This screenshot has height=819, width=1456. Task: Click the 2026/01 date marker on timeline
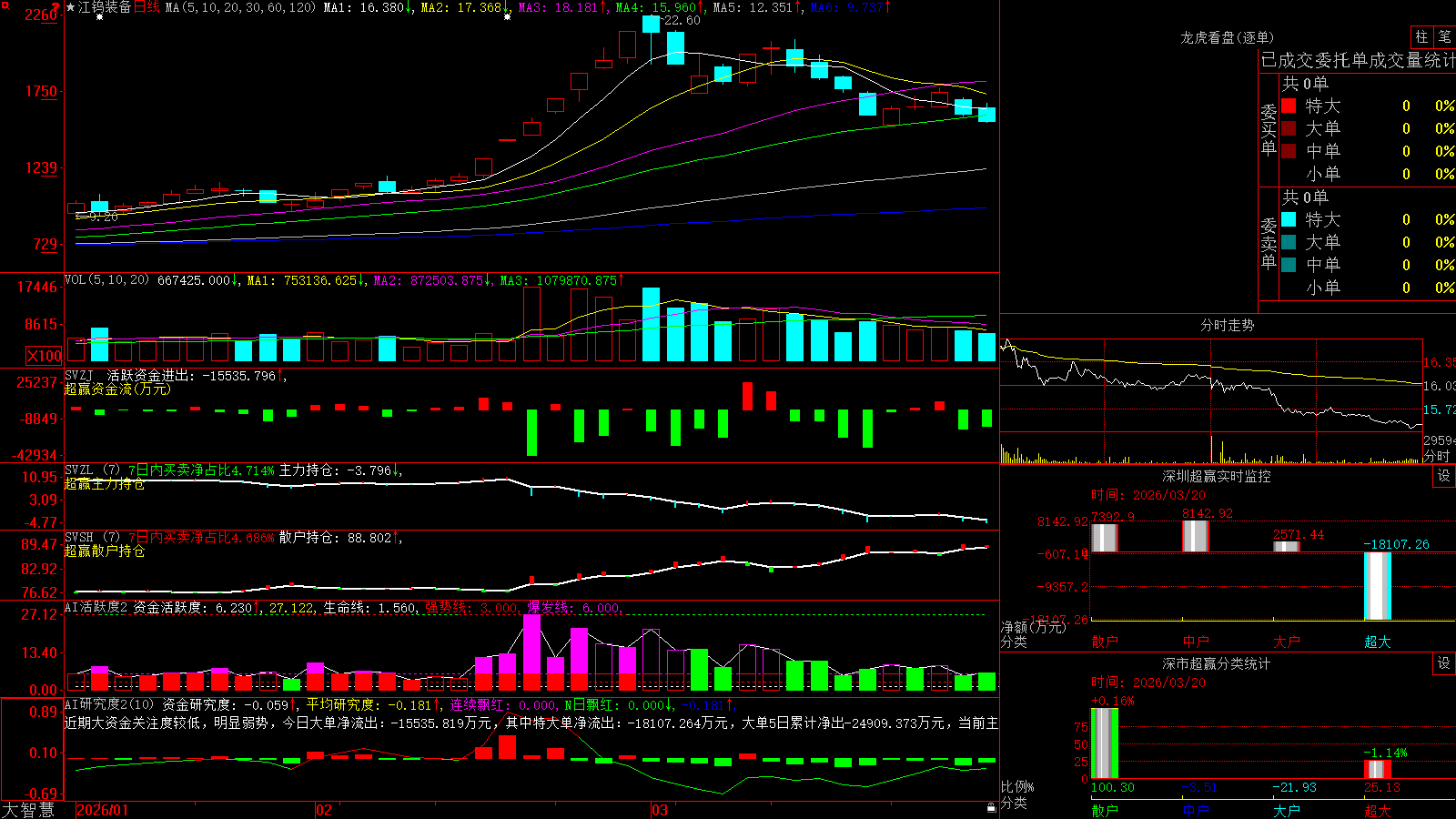[103, 810]
